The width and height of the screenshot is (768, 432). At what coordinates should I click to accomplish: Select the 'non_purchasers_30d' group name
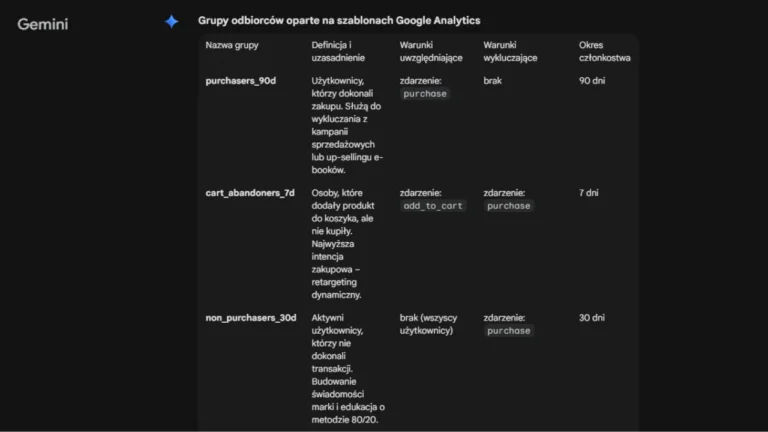[251, 318]
